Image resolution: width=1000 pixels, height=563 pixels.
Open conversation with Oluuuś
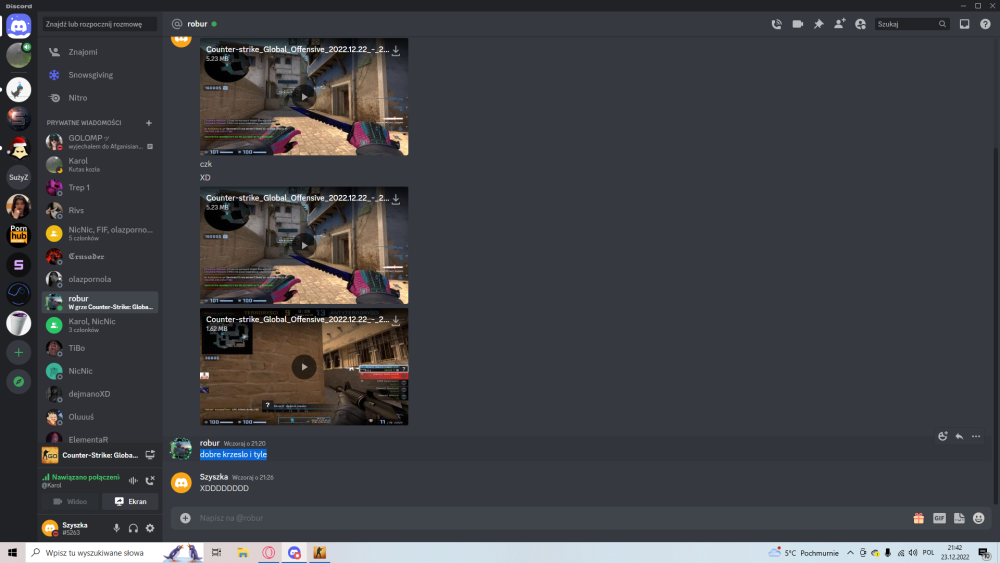100,417
